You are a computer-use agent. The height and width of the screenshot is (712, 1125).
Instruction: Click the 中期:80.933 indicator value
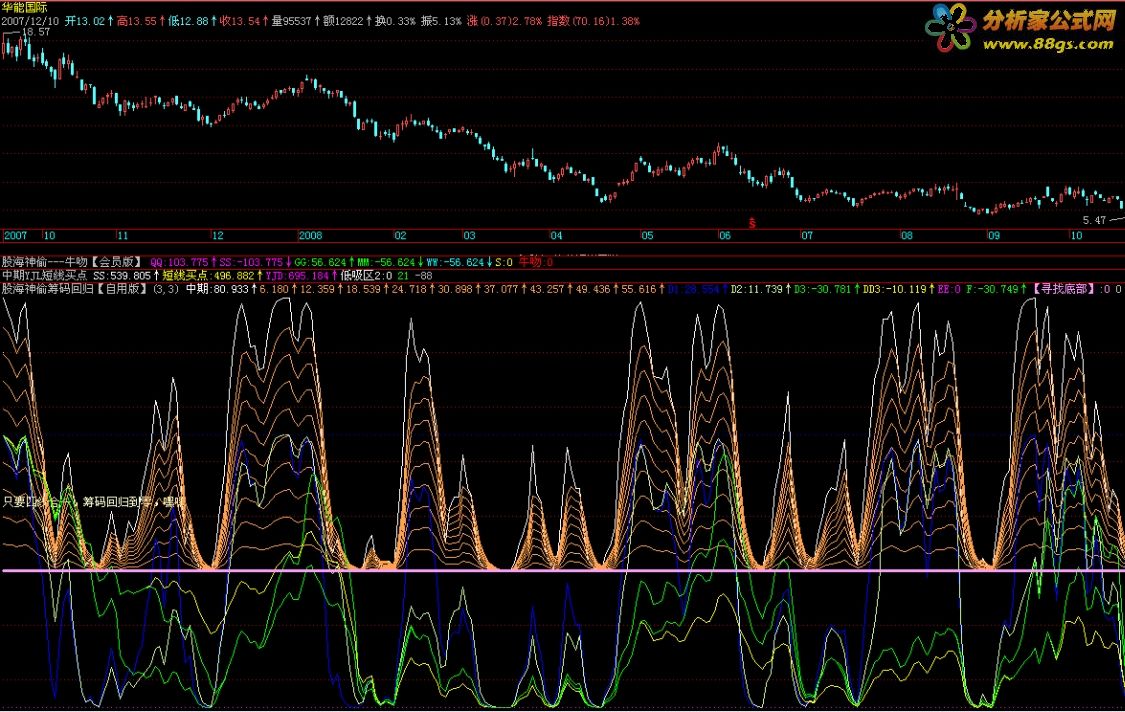(x=217, y=289)
